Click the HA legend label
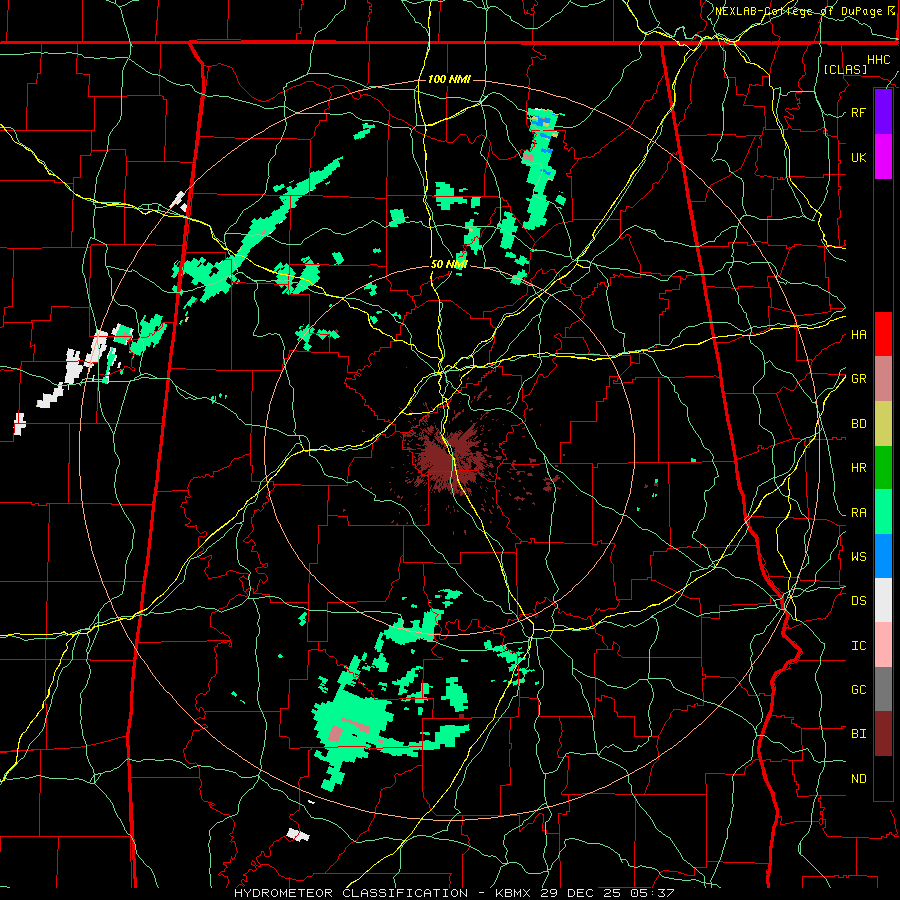Image resolution: width=900 pixels, height=900 pixels. [x=858, y=335]
